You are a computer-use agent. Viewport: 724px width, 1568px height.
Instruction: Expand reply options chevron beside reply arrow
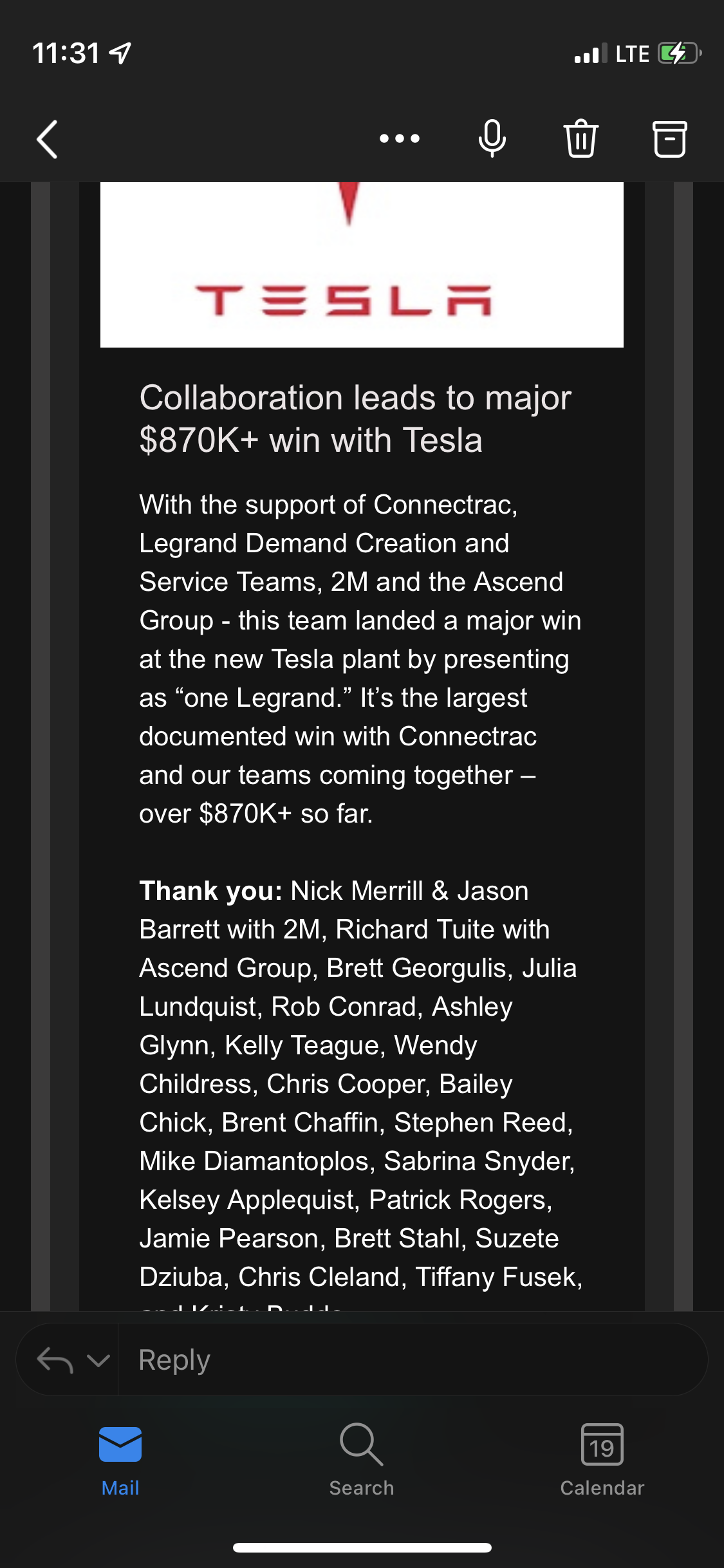pyautogui.click(x=98, y=1360)
